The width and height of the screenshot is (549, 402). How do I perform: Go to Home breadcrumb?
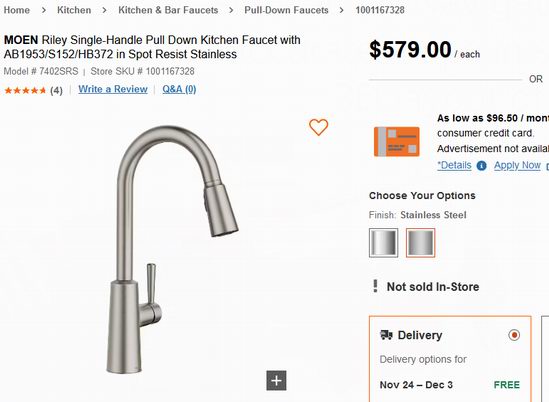click(x=16, y=10)
